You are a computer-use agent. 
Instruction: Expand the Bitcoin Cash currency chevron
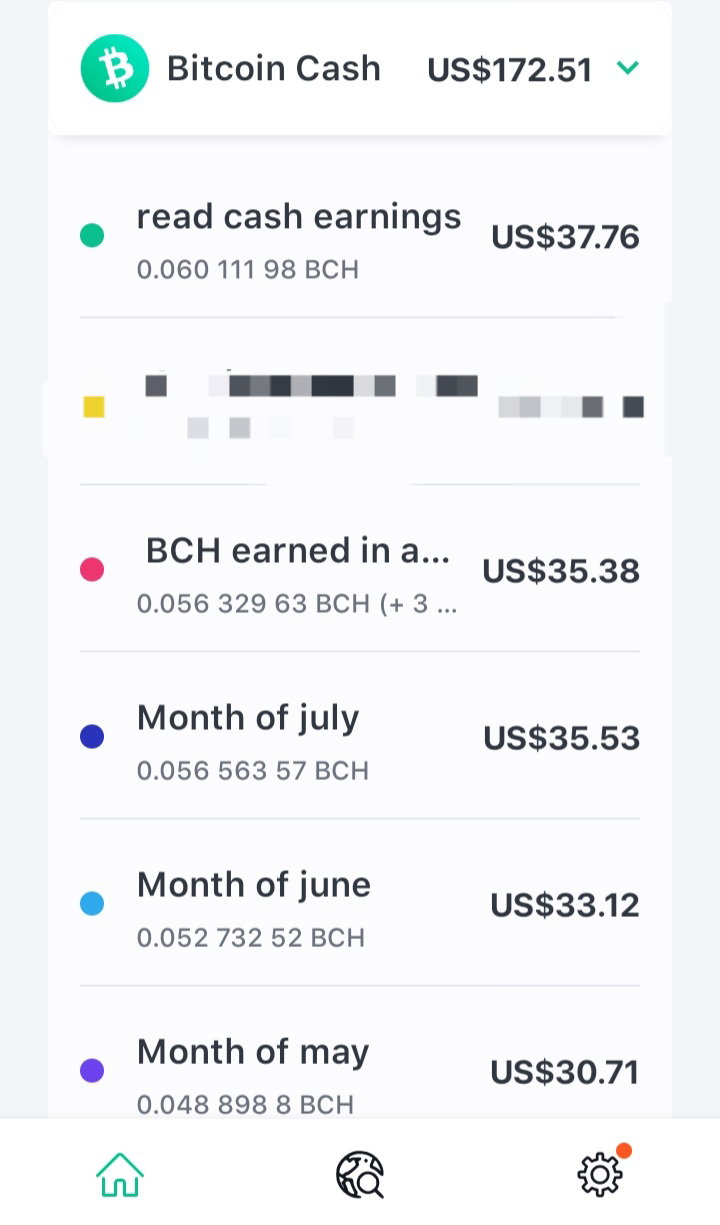tap(628, 68)
